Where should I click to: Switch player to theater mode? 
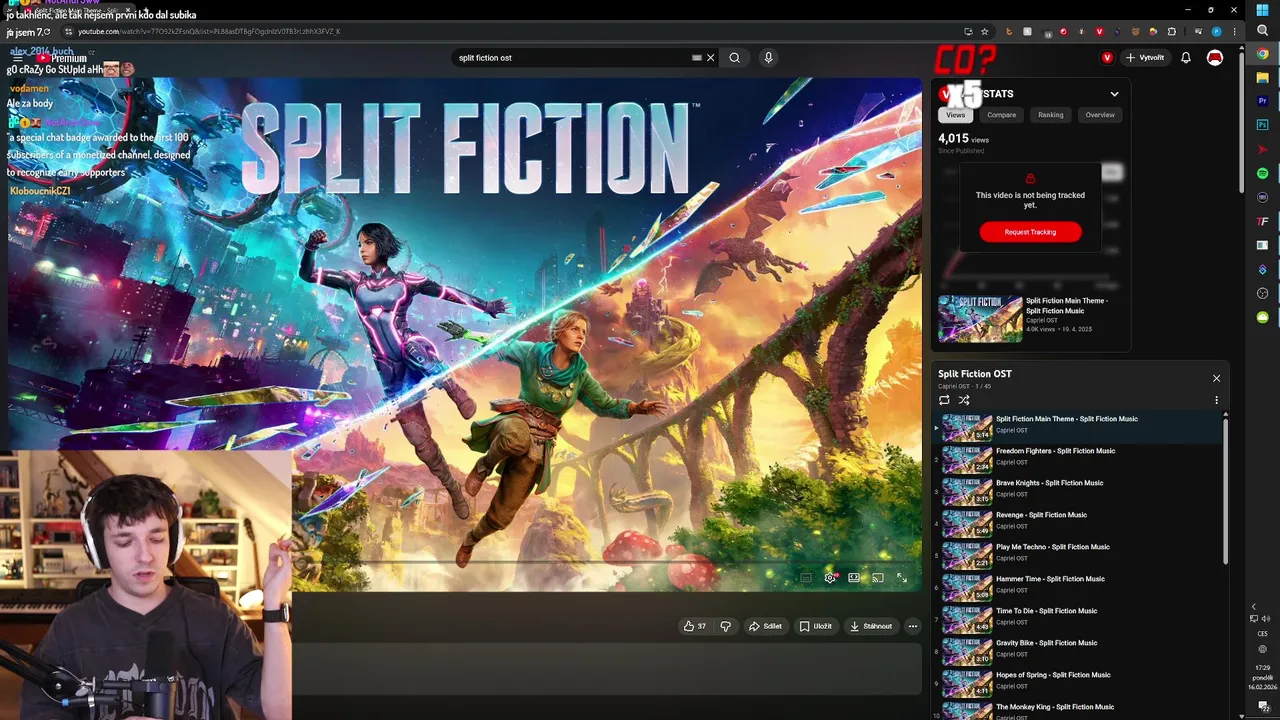point(854,578)
